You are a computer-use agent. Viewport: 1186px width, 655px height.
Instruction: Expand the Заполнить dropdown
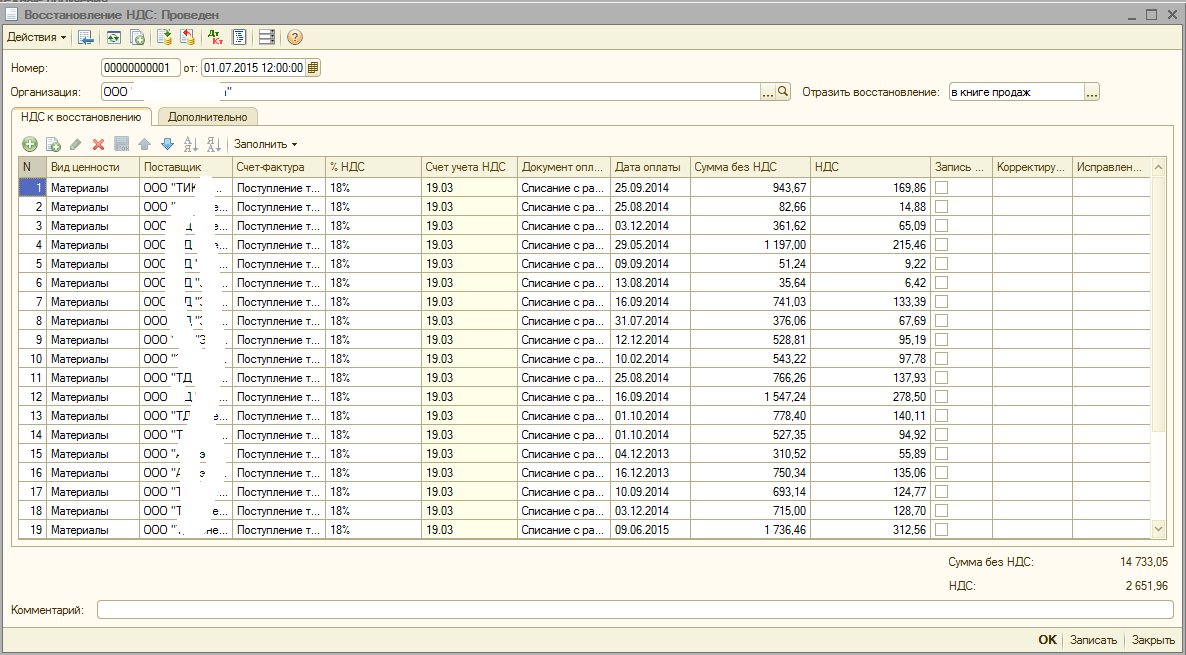point(265,144)
